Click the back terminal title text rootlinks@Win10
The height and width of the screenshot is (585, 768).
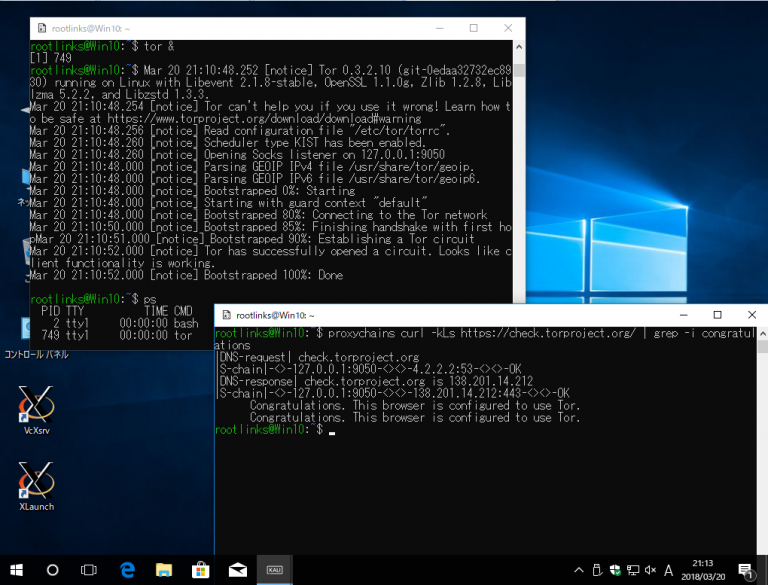click(91, 28)
